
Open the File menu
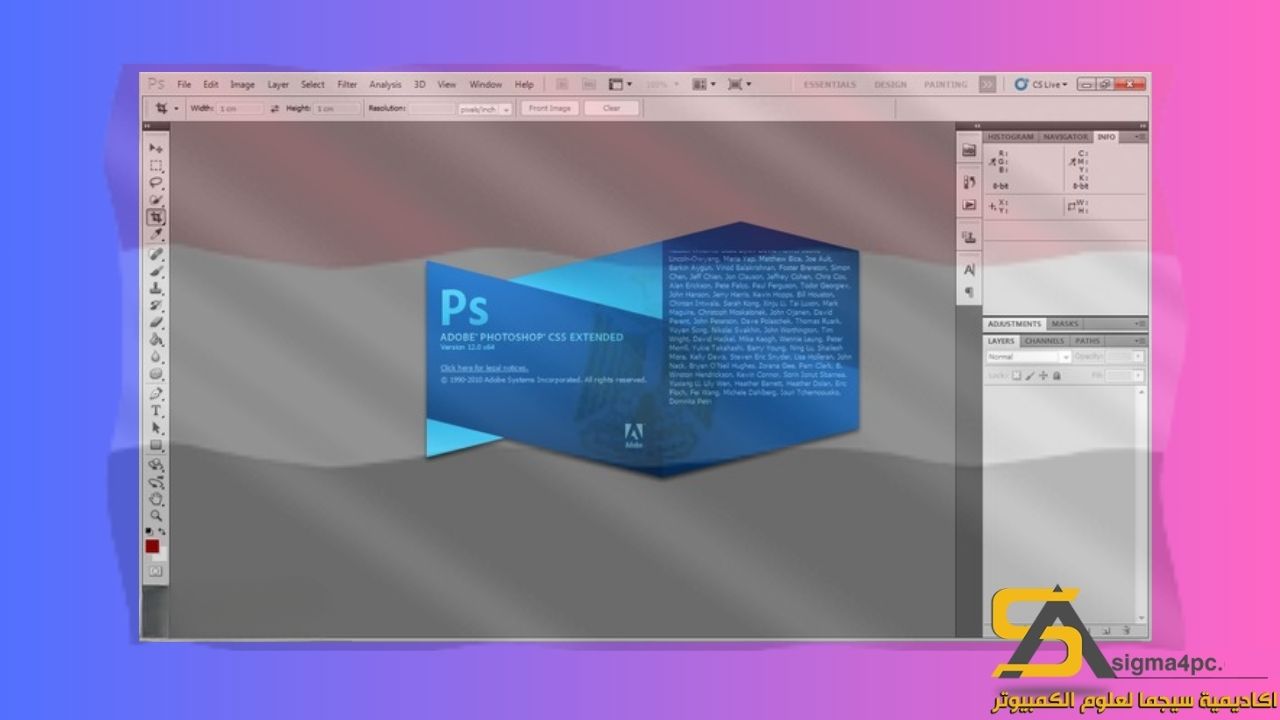184,85
